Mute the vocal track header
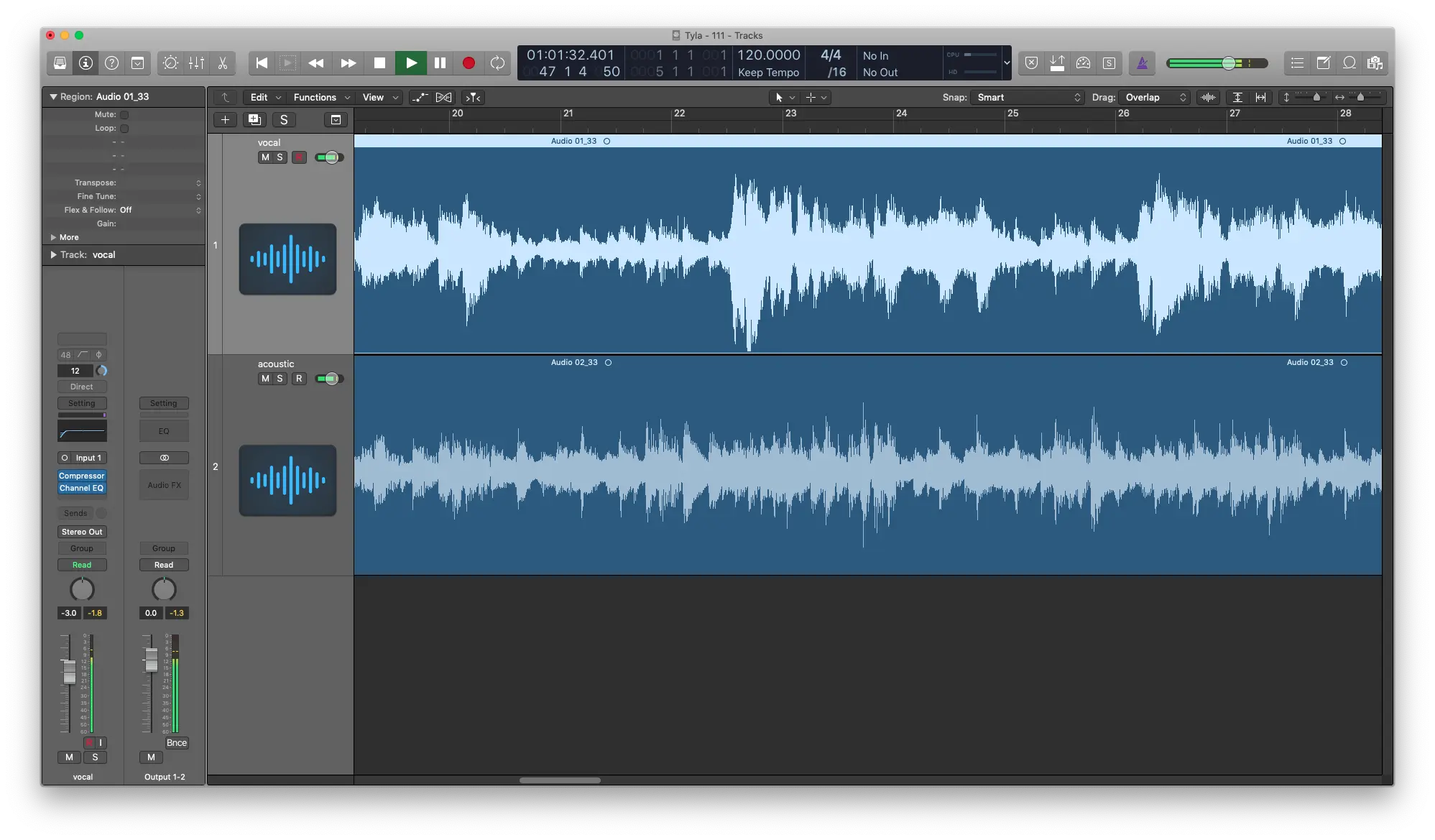Image resolution: width=1435 pixels, height=840 pixels. point(265,157)
